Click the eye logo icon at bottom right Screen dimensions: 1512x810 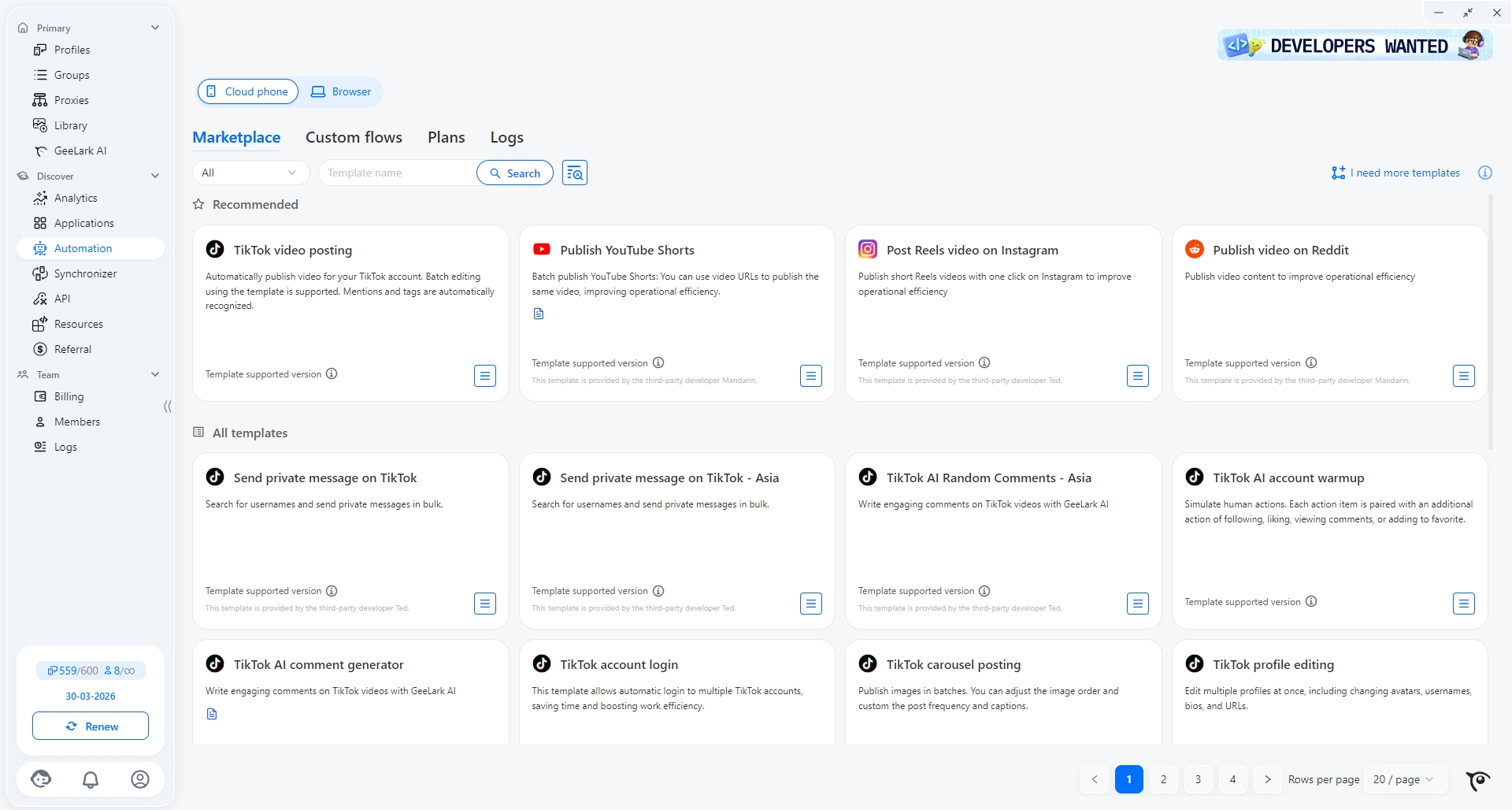(1478, 780)
